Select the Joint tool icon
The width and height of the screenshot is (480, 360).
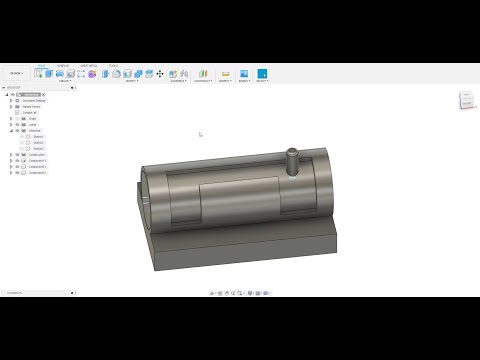click(x=184, y=74)
